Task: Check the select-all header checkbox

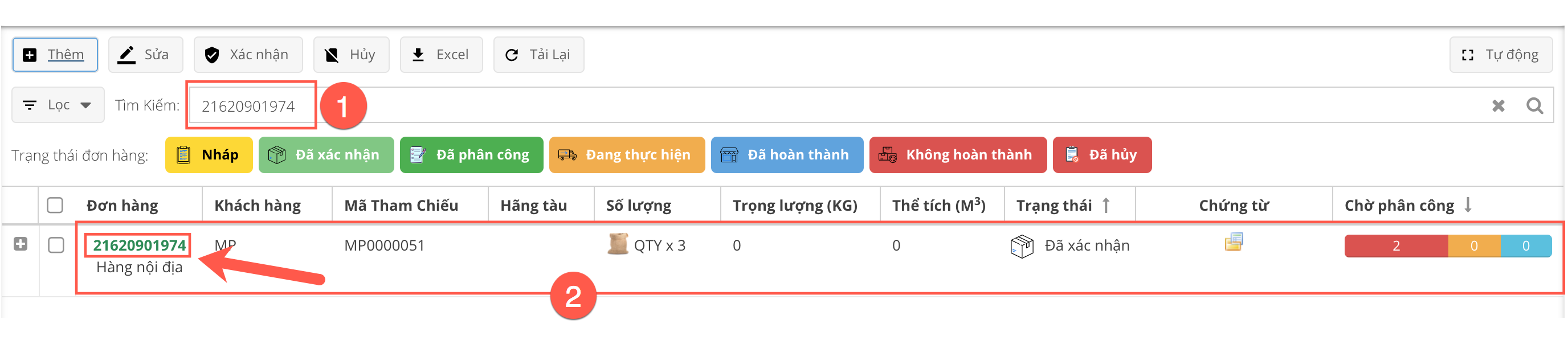Action: pos(55,205)
